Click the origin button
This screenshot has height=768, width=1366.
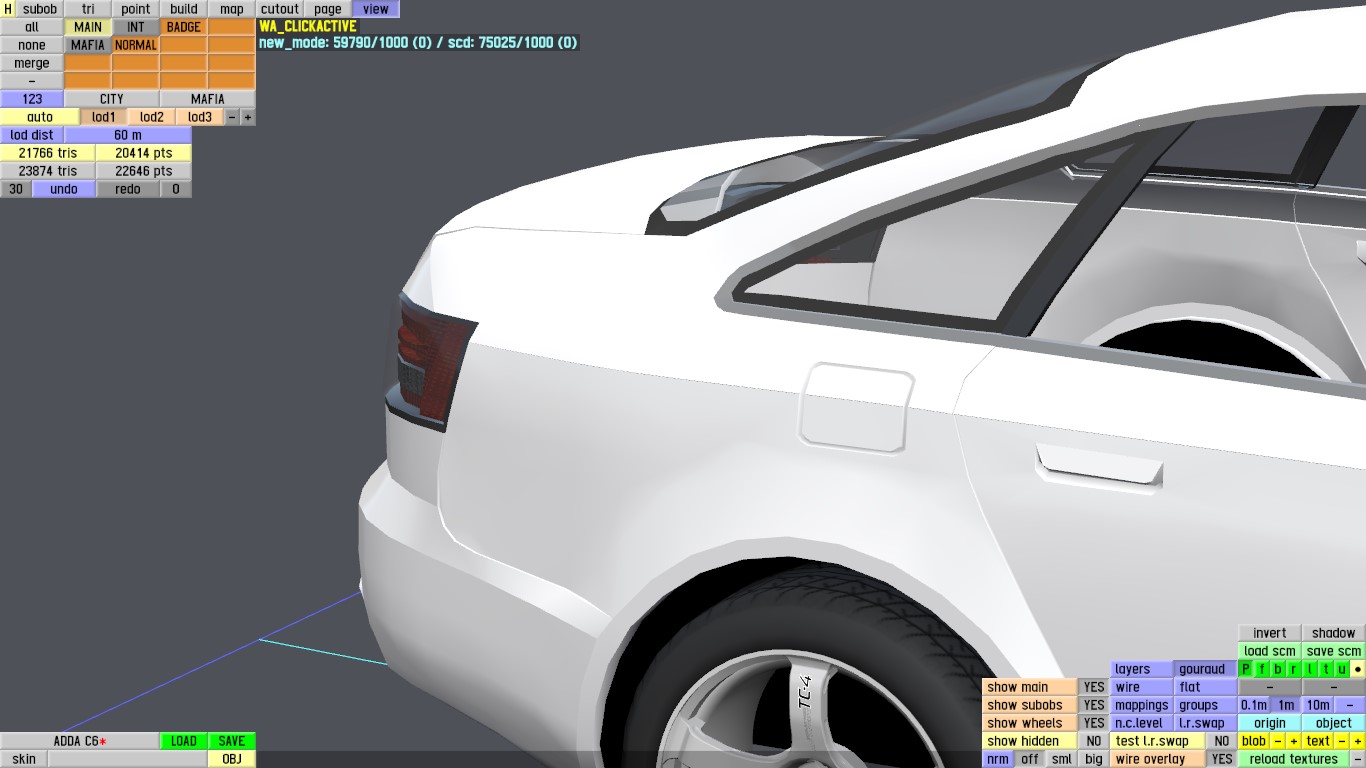[1270, 723]
